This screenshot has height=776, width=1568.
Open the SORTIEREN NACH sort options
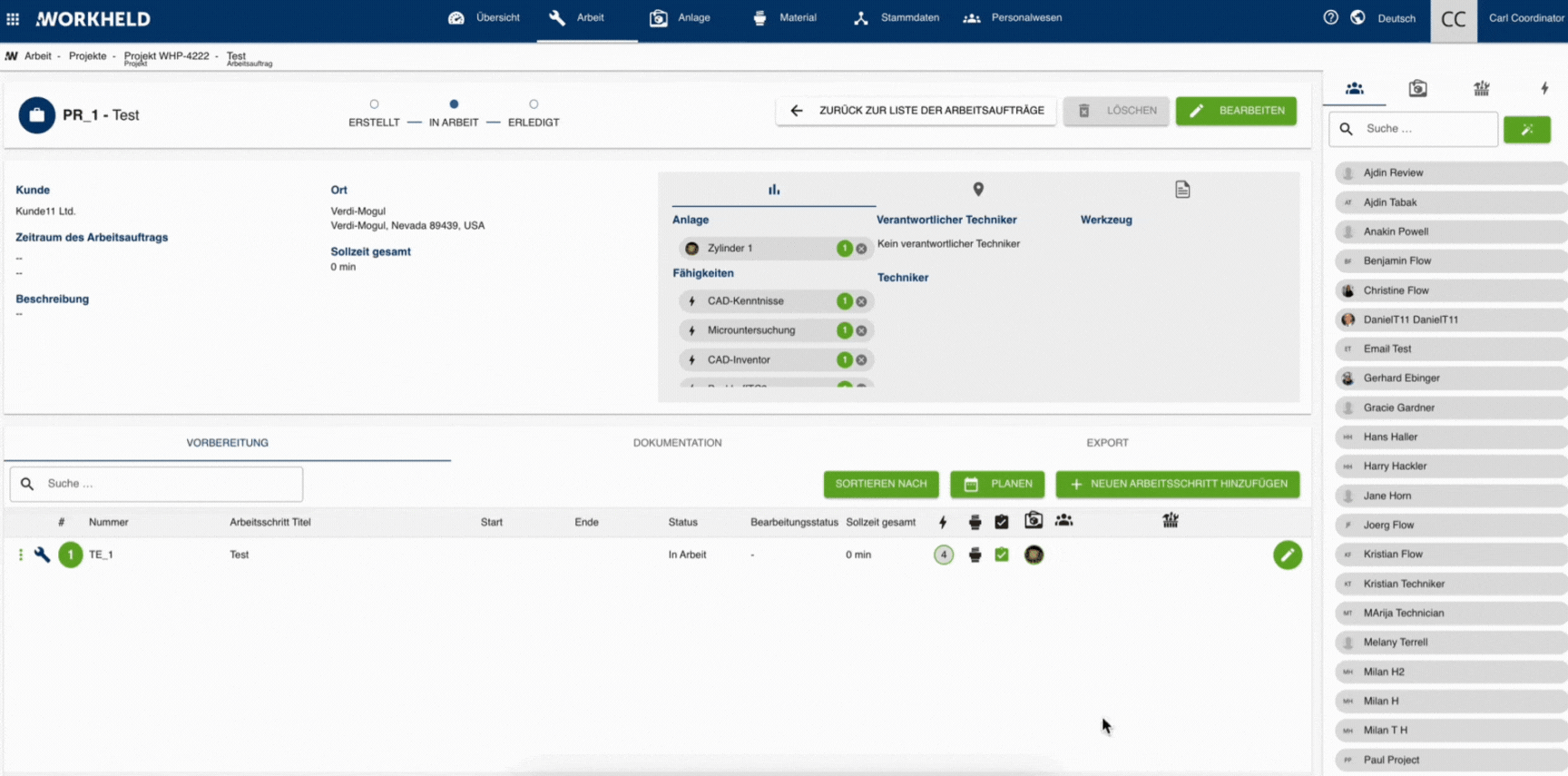click(880, 484)
